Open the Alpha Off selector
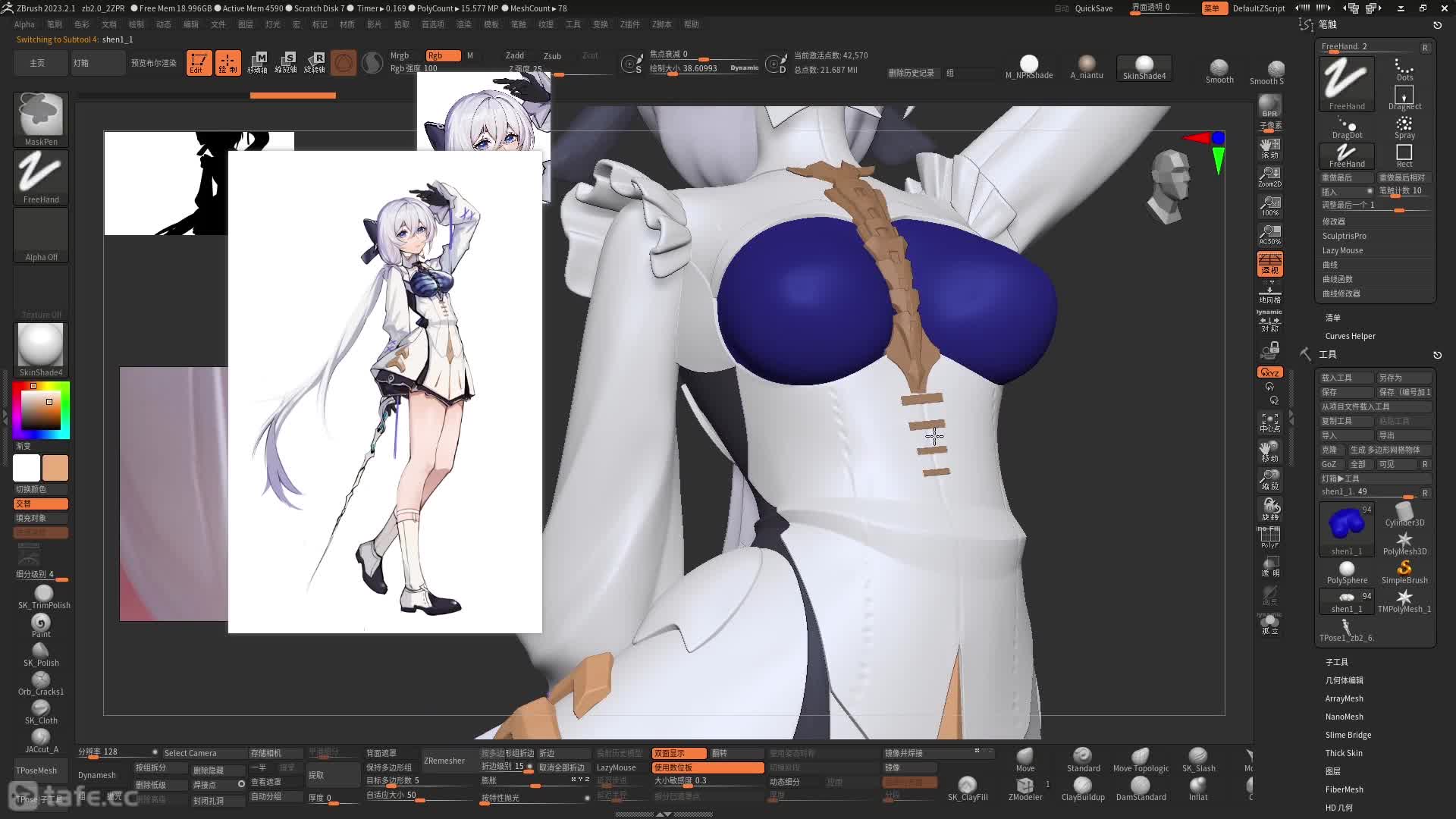Viewport: 1456px width, 819px height. tap(41, 235)
